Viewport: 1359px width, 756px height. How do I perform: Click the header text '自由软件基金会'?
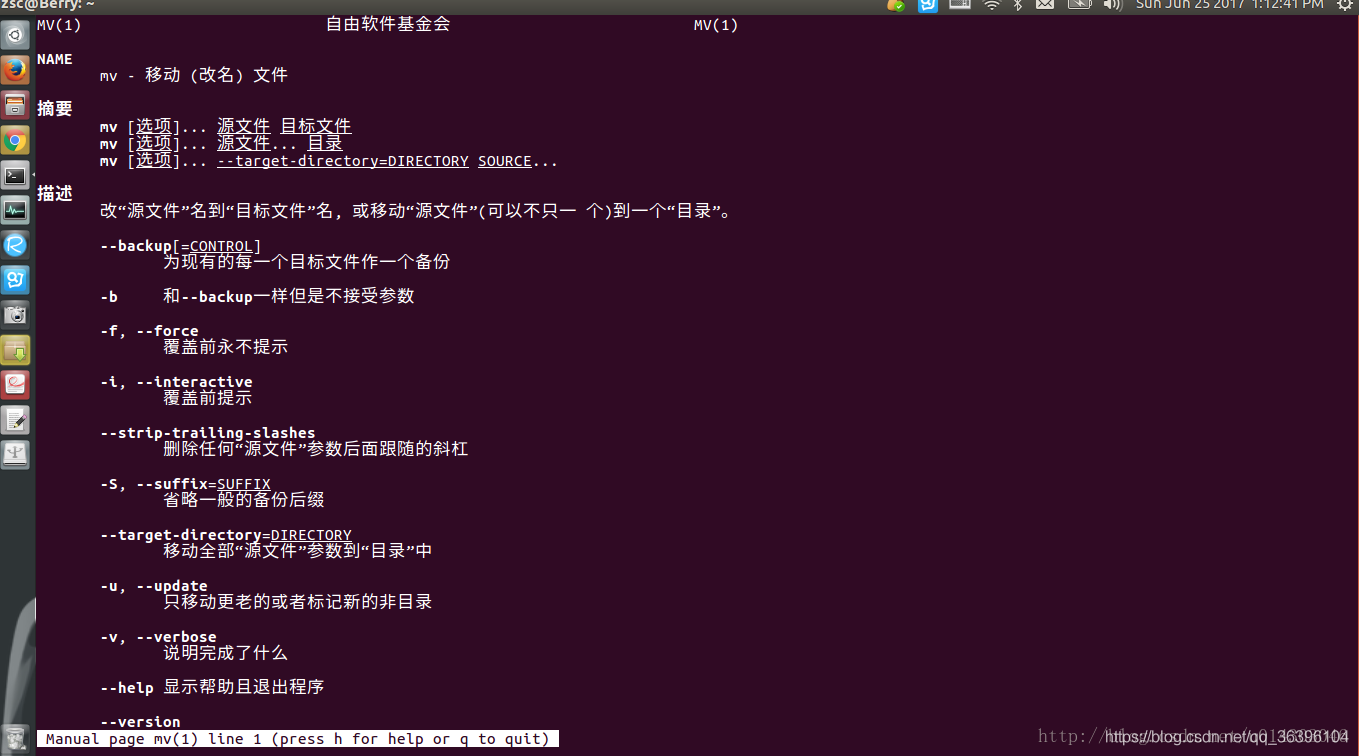click(x=388, y=24)
